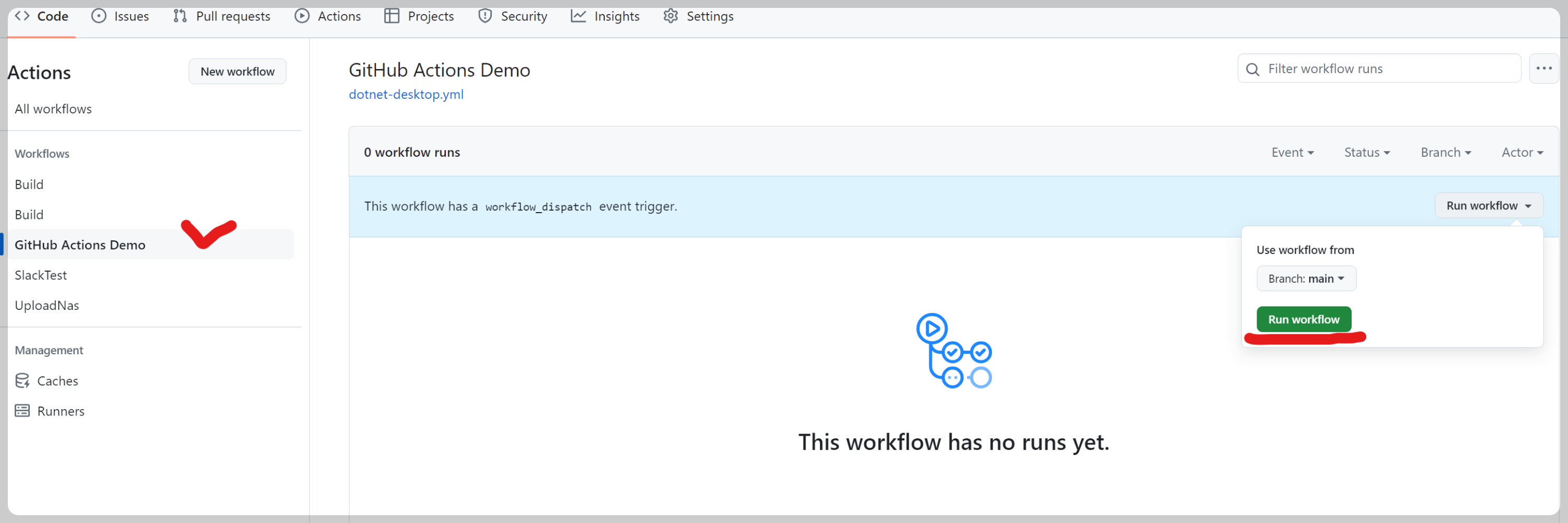
Task: Click the Code angle-brackets icon
Action: pos(22,16)
